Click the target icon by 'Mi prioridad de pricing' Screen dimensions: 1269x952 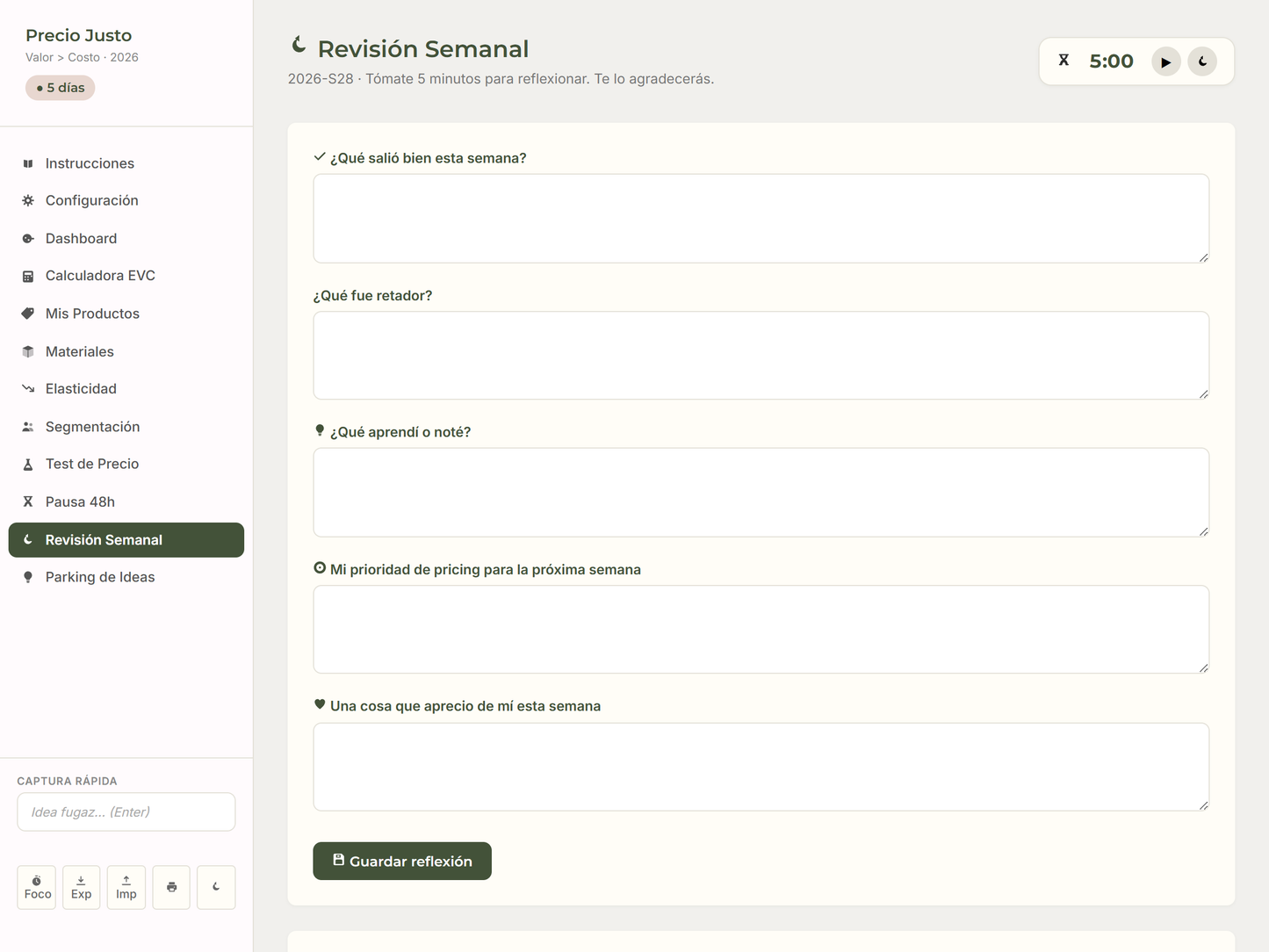coord(320,568)
